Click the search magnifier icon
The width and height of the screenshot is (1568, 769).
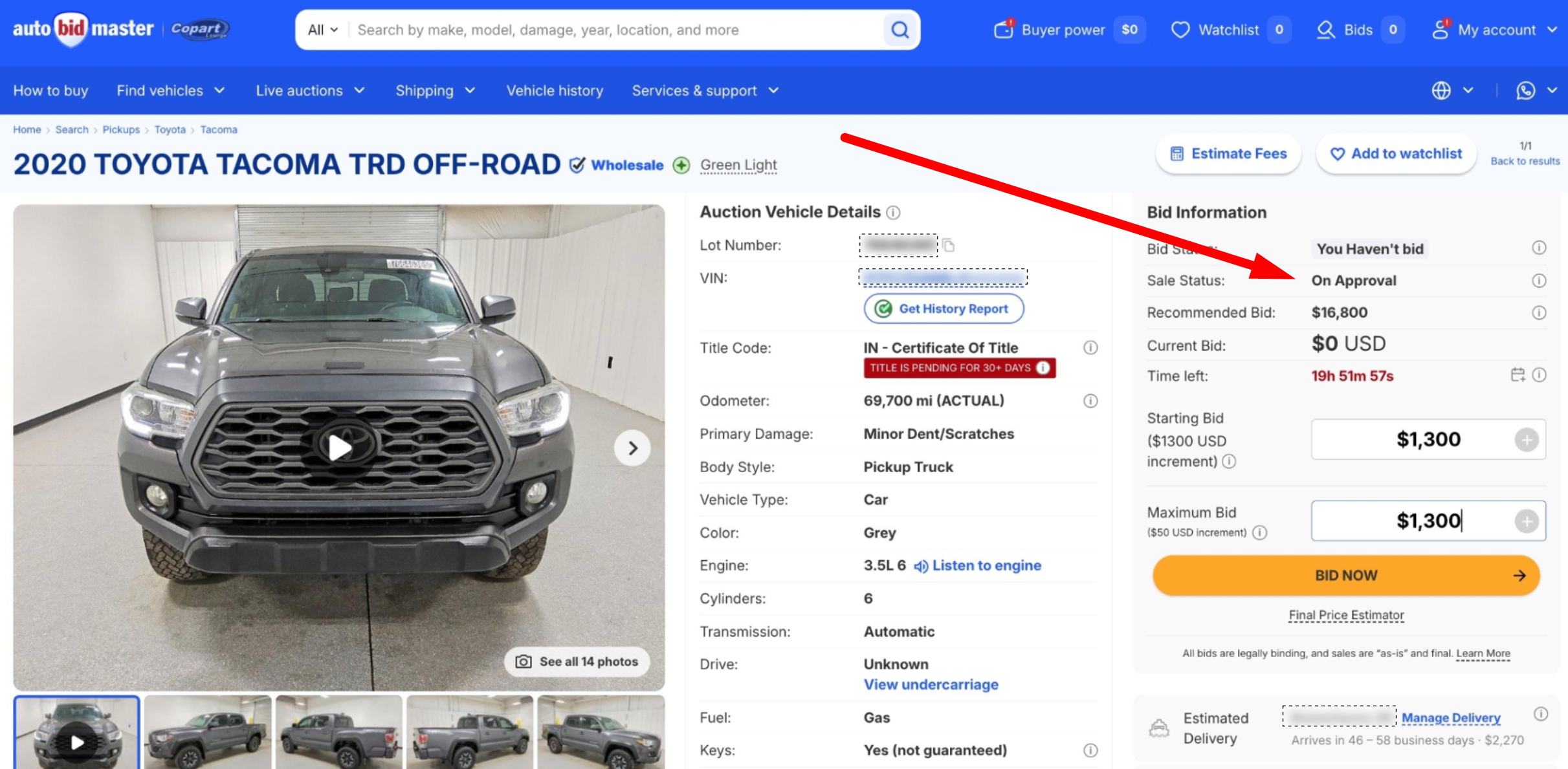[x=900, y=30]
